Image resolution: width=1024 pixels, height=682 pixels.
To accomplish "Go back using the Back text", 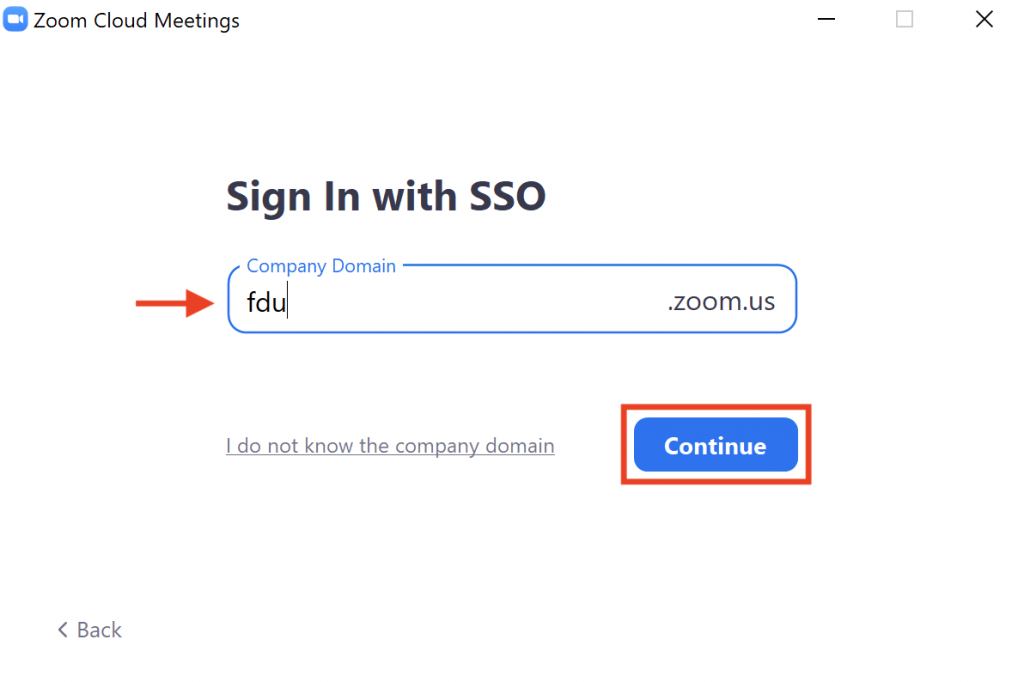I will (99, 630).
